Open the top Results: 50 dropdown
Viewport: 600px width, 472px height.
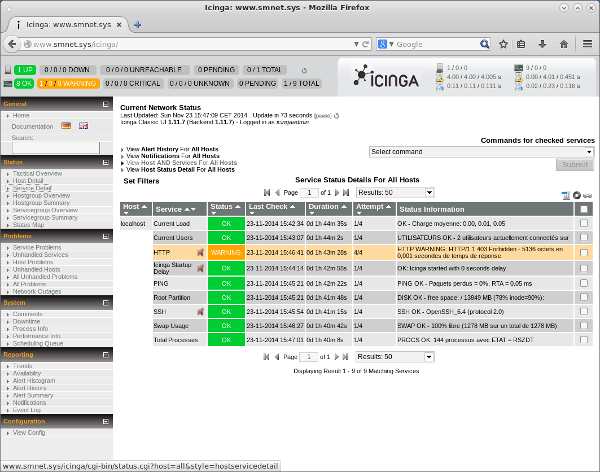(x=388, y=191)
